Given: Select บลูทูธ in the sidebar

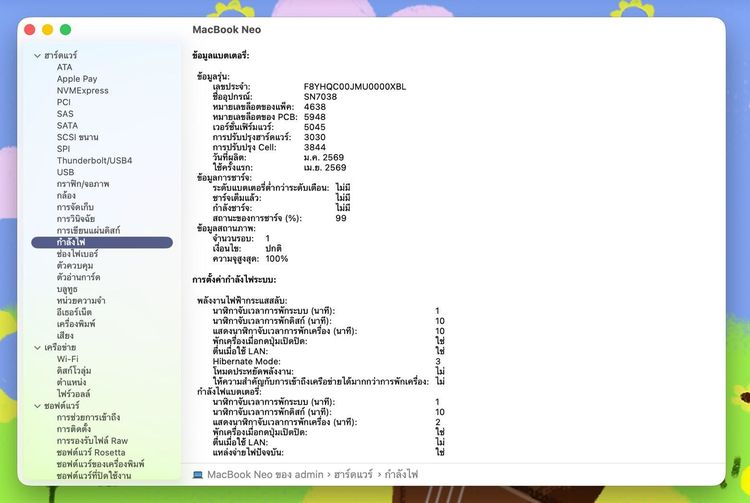Looking at the screenshot, I should point(67,289).
